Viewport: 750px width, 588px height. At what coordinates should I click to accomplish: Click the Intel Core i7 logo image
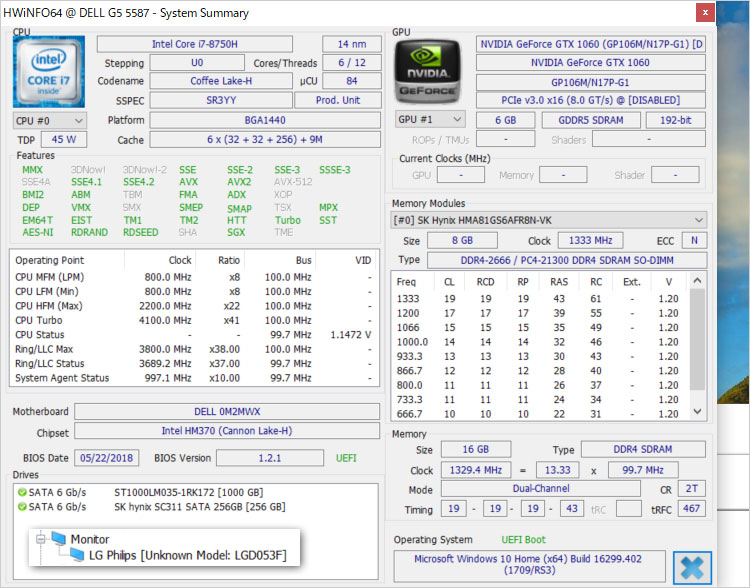coord(49,71)
